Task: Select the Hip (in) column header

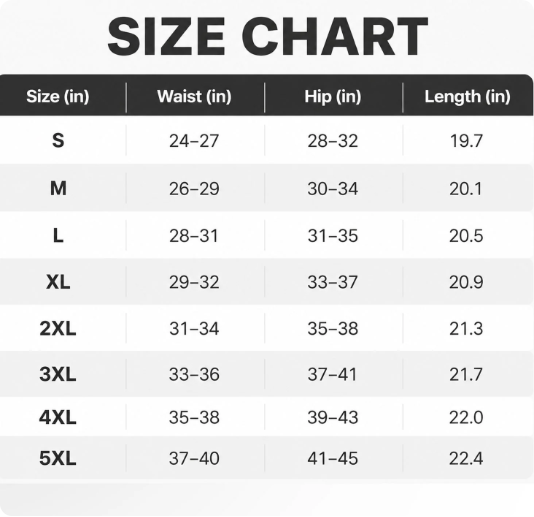Action: (x=333, y=96)
